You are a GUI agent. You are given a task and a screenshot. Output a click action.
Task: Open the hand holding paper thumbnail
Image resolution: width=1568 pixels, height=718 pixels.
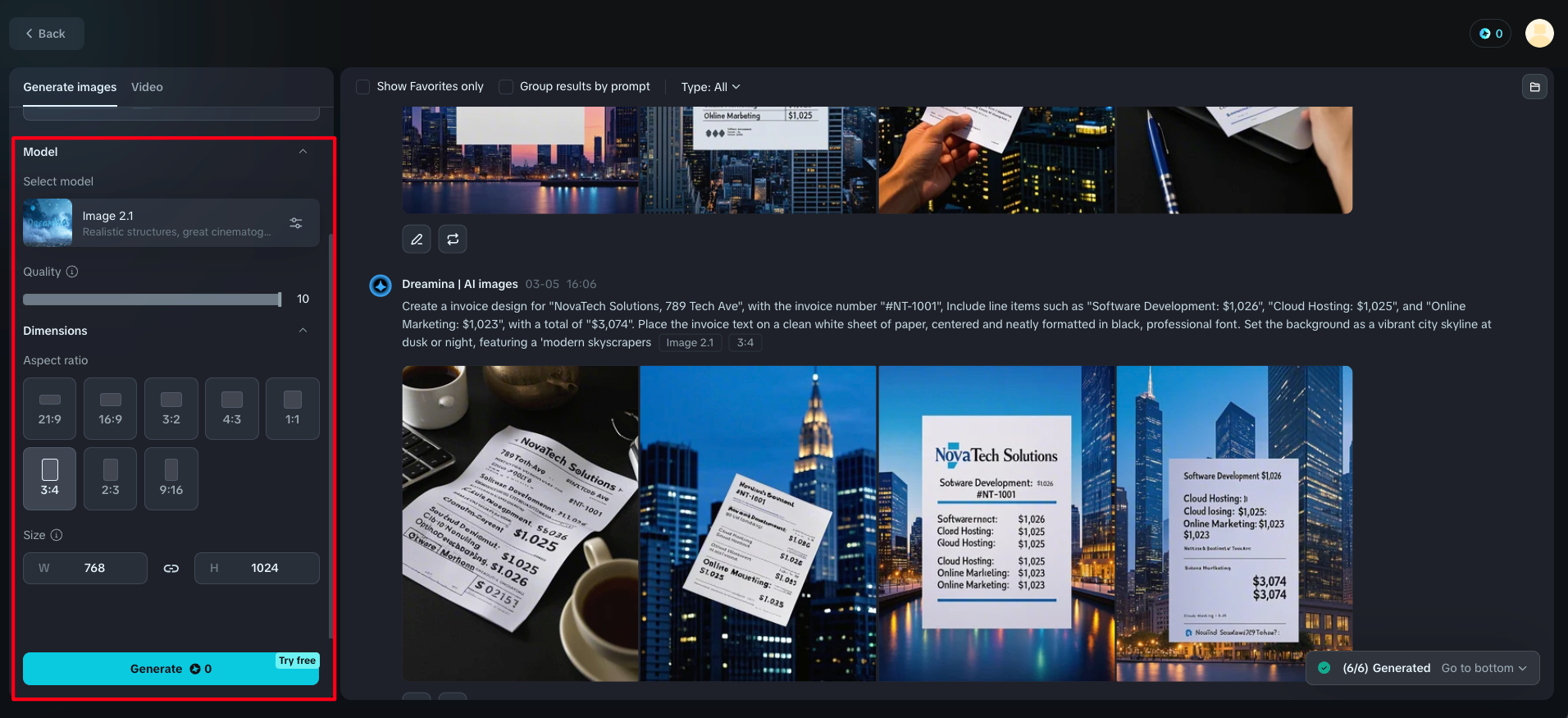click(x=996, y=160)
